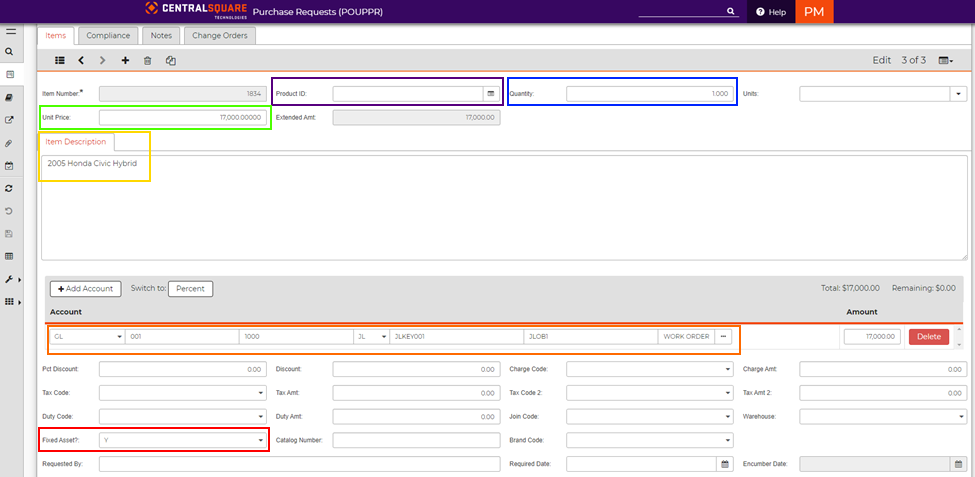Click the account amount field 17,000.00
Screen dimensions: 975x477
click(872, 336)
